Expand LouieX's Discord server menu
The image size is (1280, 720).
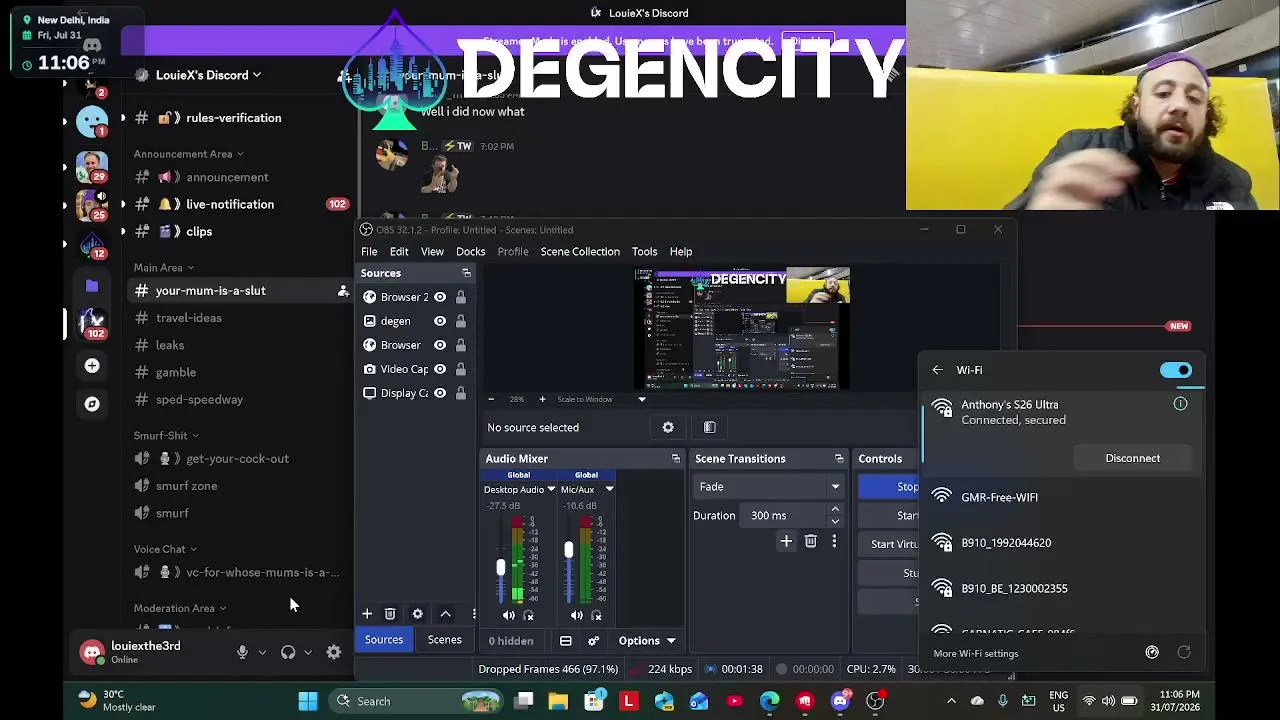pos(210,75)
